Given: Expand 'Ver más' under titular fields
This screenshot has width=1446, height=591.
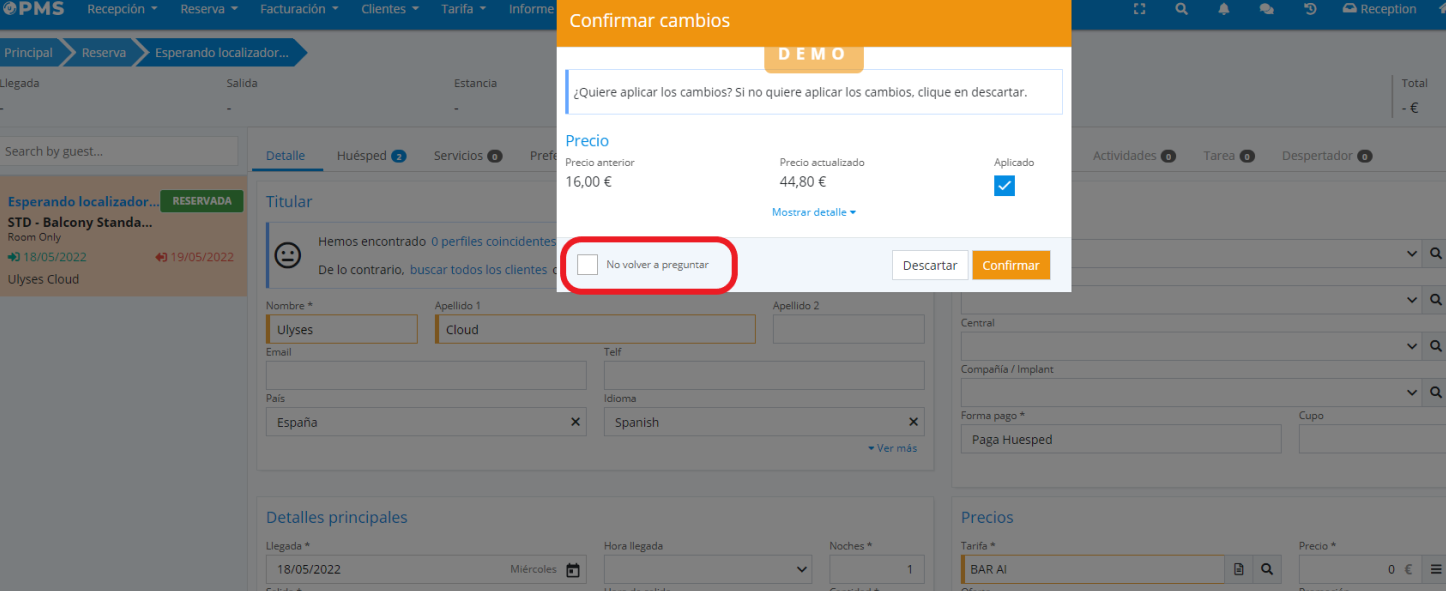Looking at the screenshot, I should [x=892, y=448].
